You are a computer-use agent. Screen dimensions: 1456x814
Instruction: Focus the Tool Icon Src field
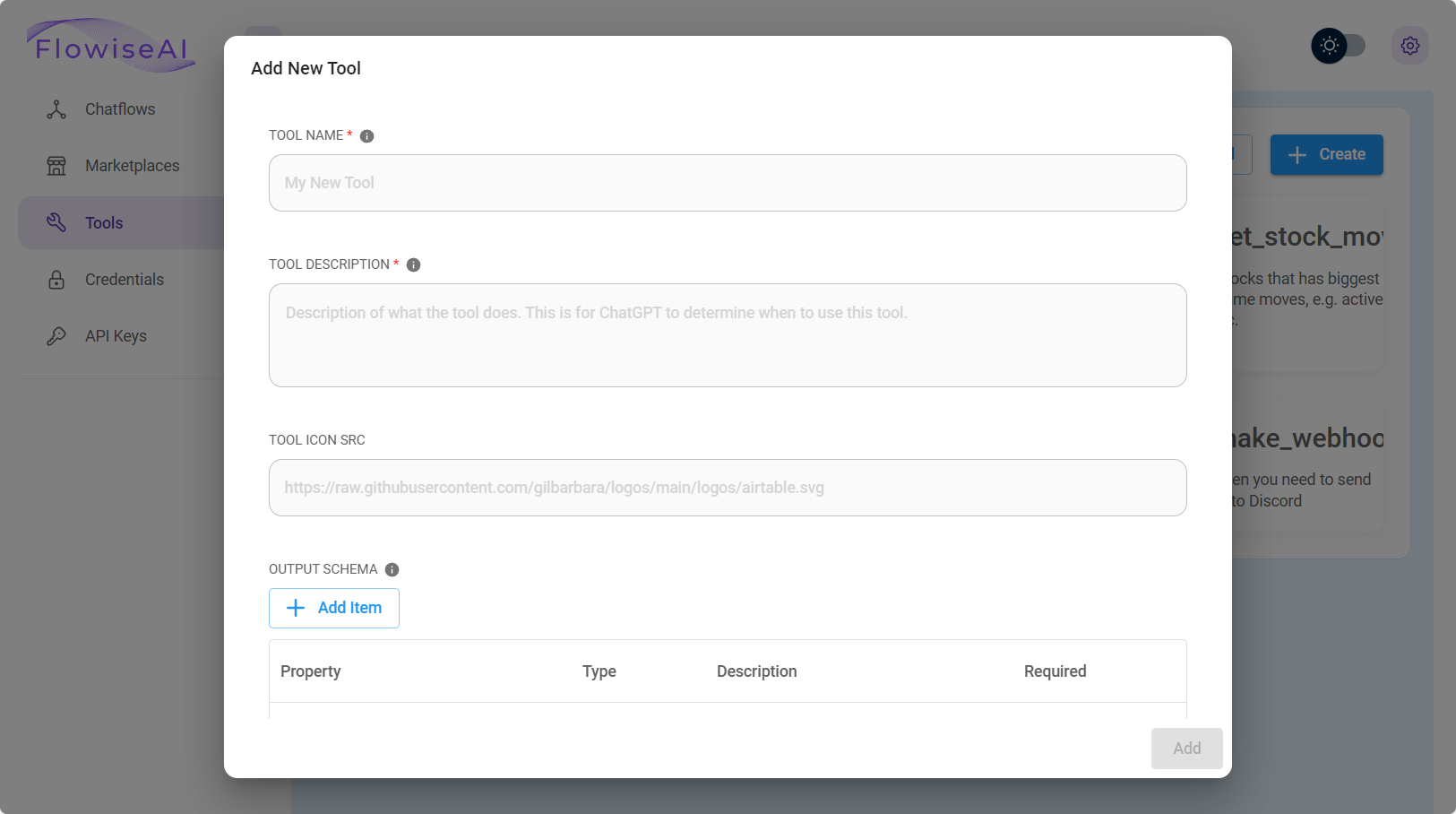tap(728, 488)
